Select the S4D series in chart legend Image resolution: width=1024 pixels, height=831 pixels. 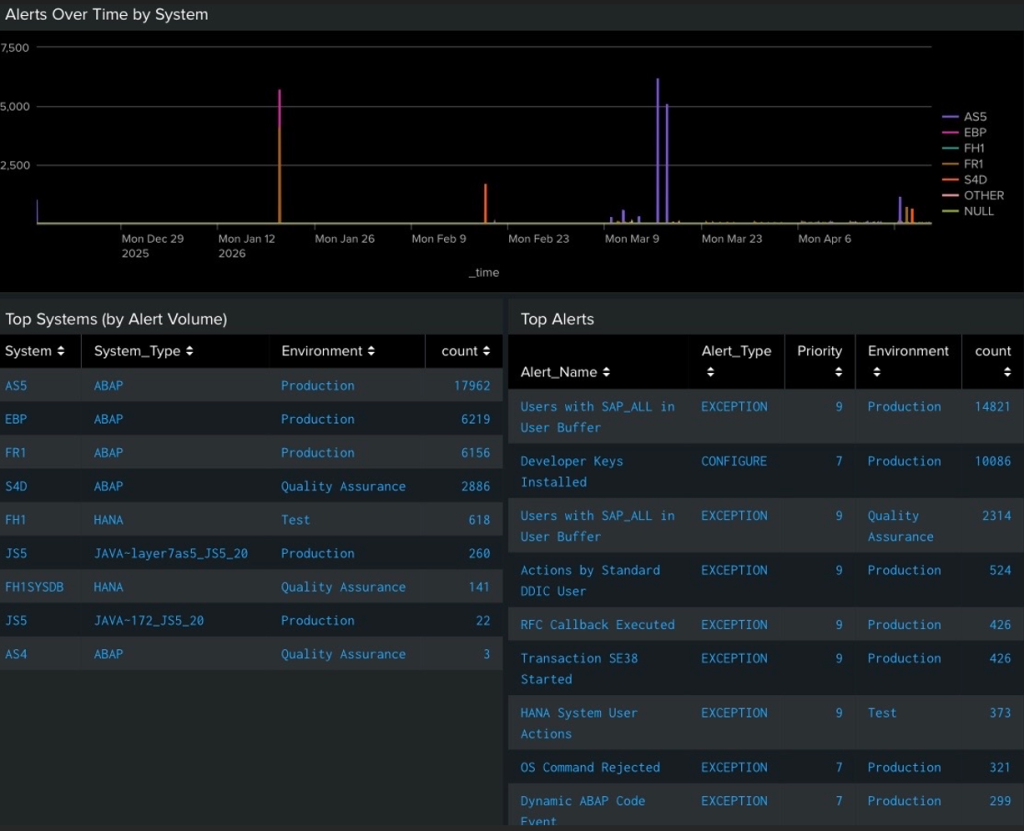pyautogui.click(x=974, y=180)
